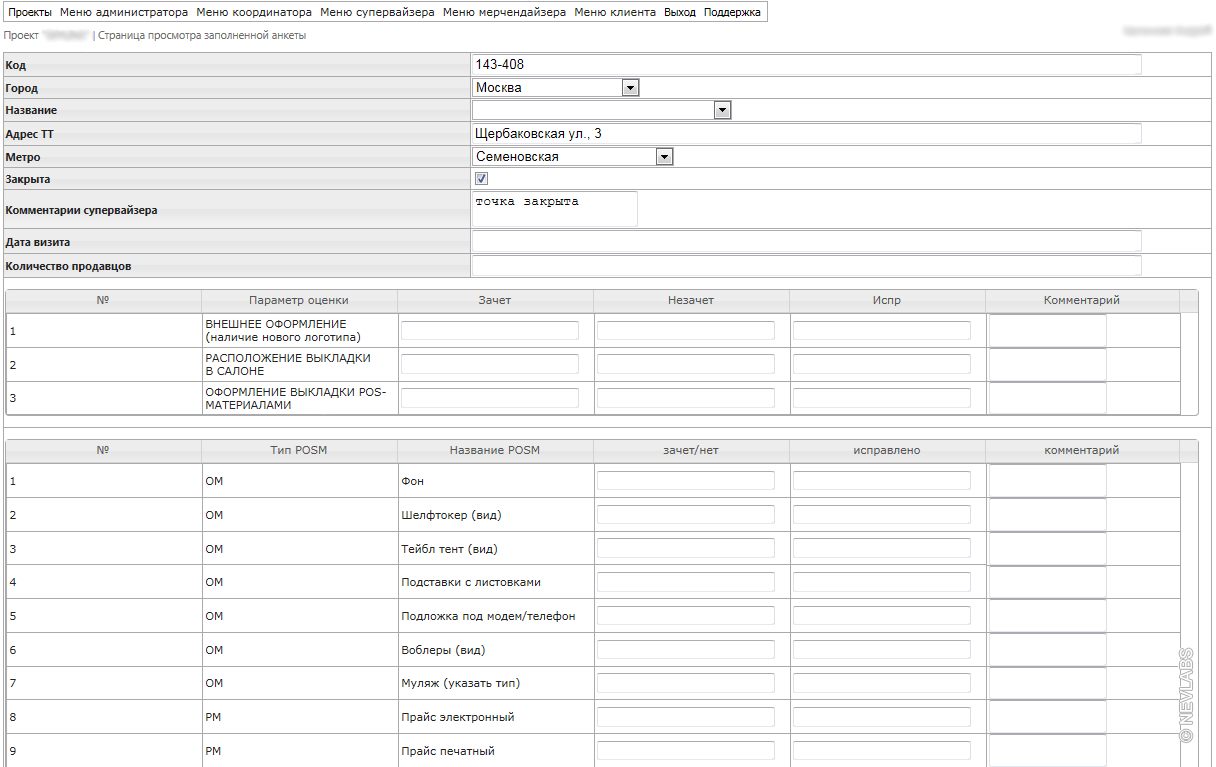Expand the Метро dropdown showing Семеновская
Screen dimensions: 1216x767
tap(664, 157)
